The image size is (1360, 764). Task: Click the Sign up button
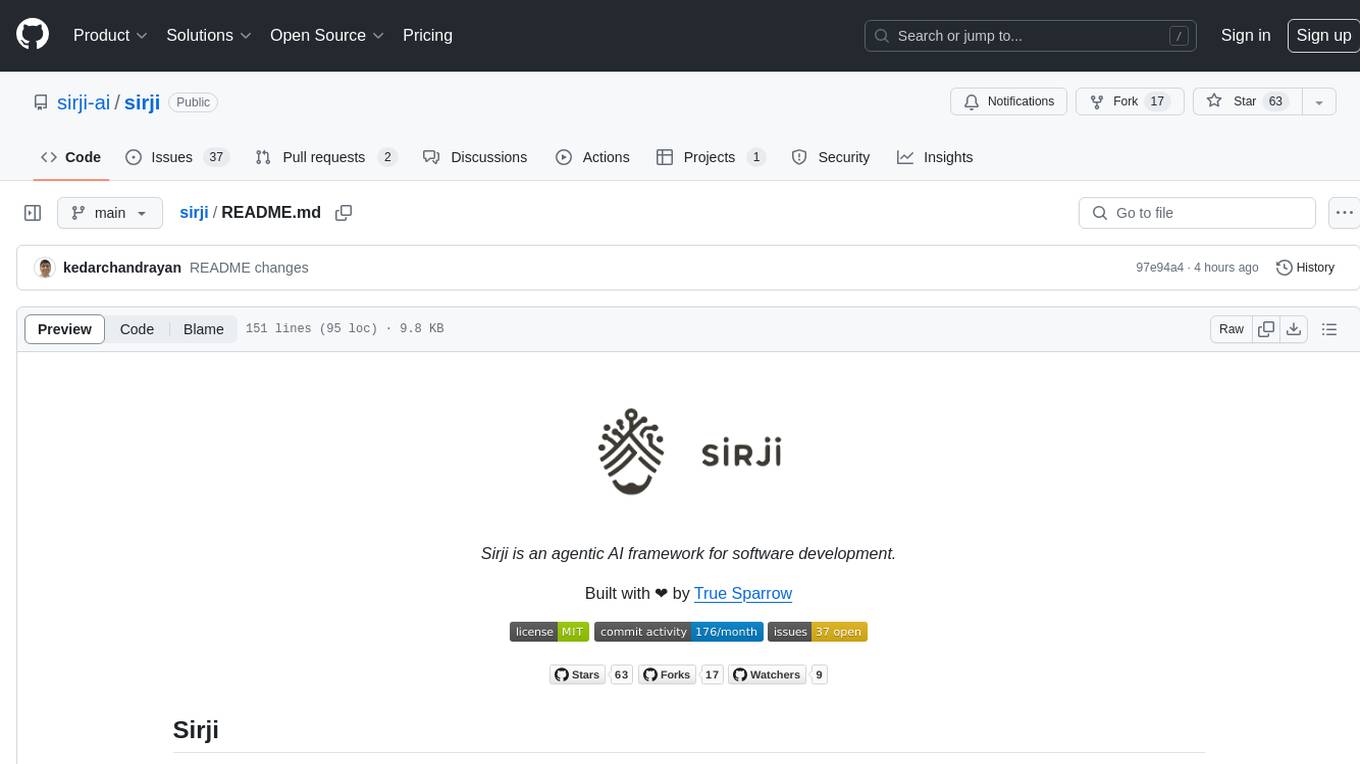pyautogui.click(x=1323, y=35)
